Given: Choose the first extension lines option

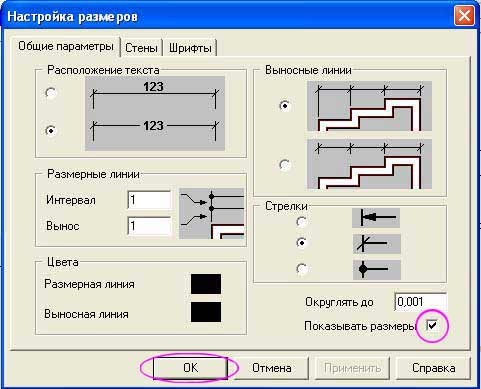Looking at the screenshot, I should (285, 106).
